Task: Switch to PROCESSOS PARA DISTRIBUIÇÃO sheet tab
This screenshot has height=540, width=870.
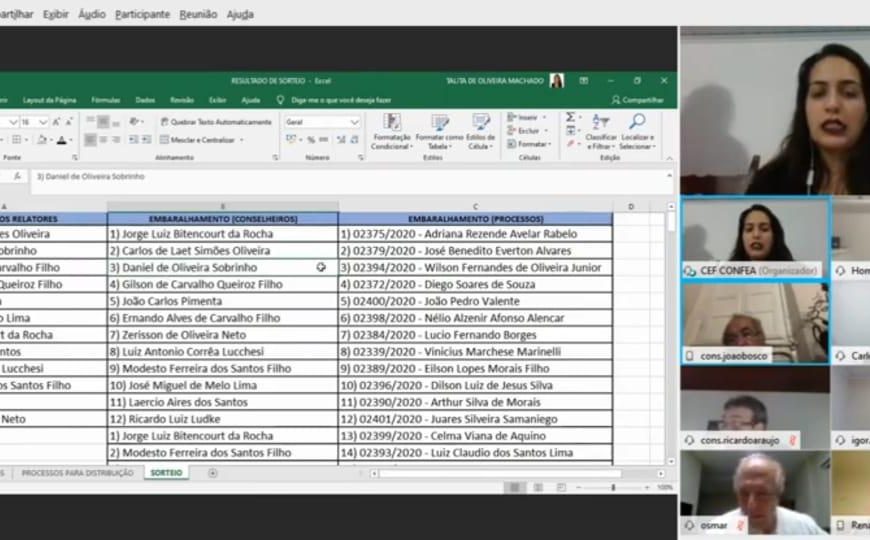Action: 78,473
